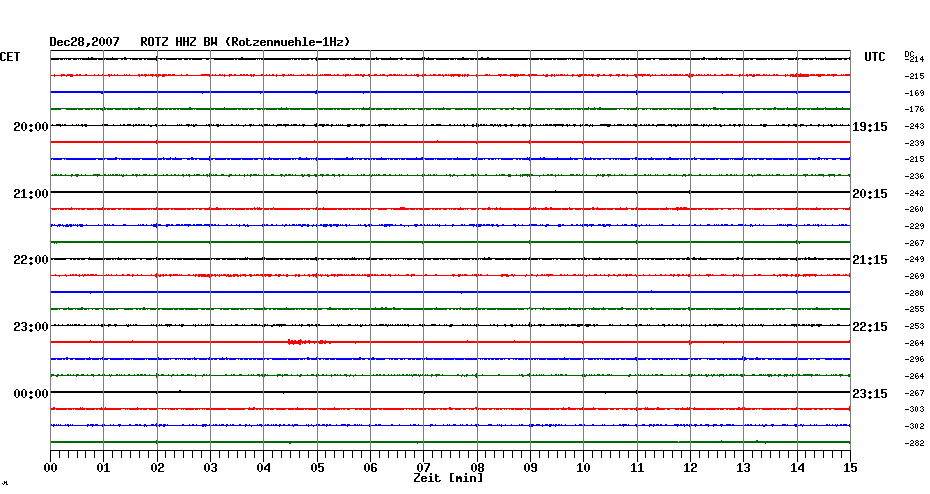Click the 00:00 CET time label

tap(31, 394)
